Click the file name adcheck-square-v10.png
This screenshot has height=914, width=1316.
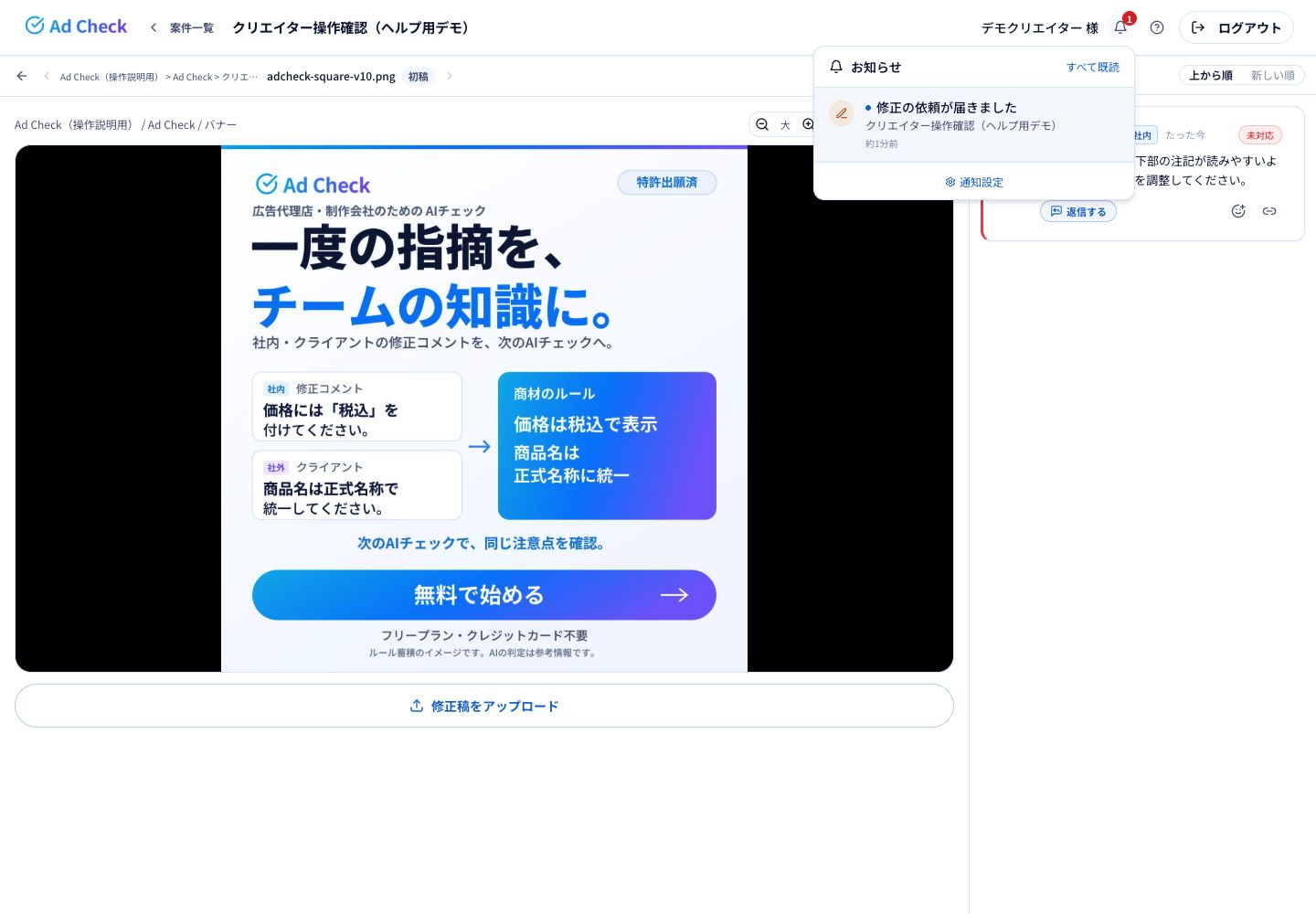pos(331,76)
